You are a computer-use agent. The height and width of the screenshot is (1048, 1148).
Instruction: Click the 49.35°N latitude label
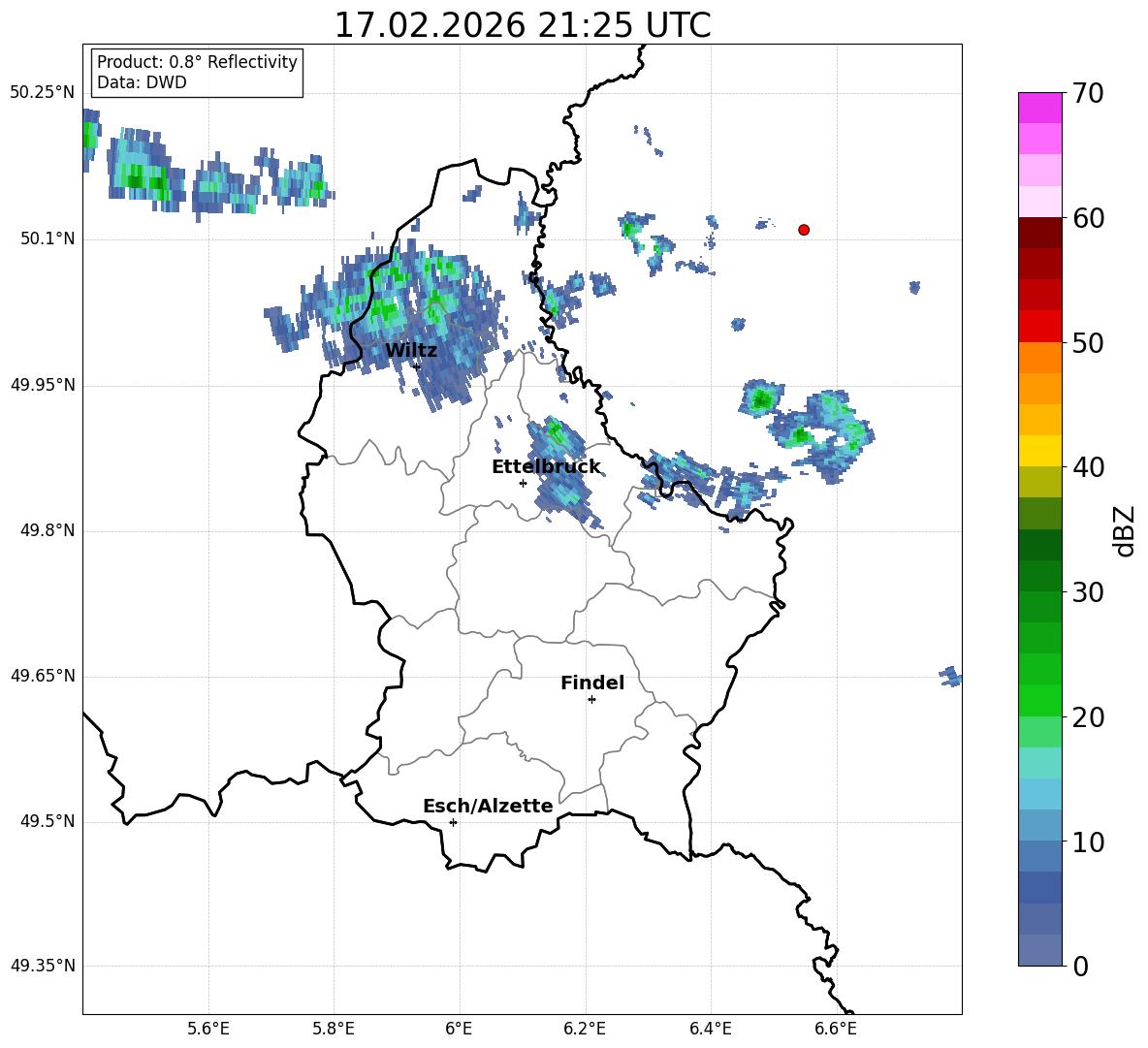[x=43, y=966]
